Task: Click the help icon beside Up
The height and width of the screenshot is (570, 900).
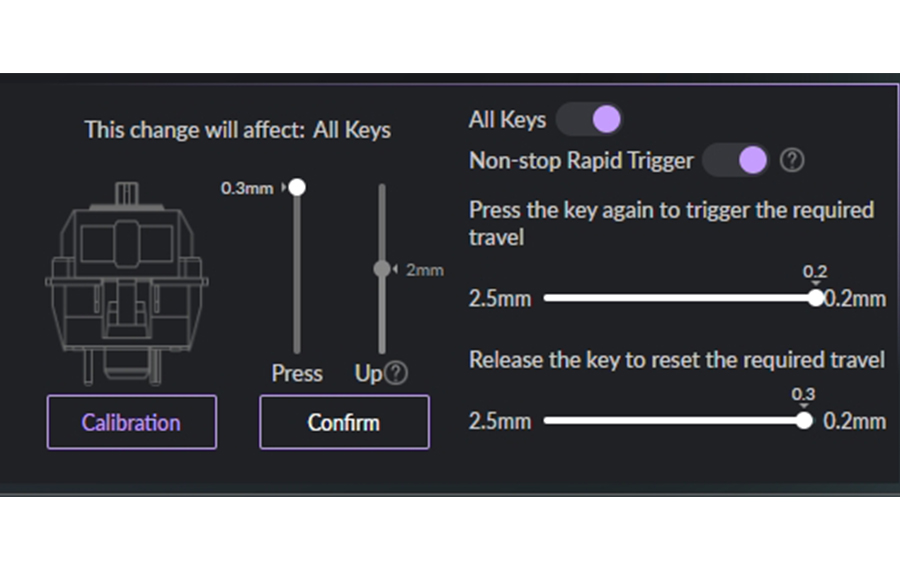Action: pos(396,373)
